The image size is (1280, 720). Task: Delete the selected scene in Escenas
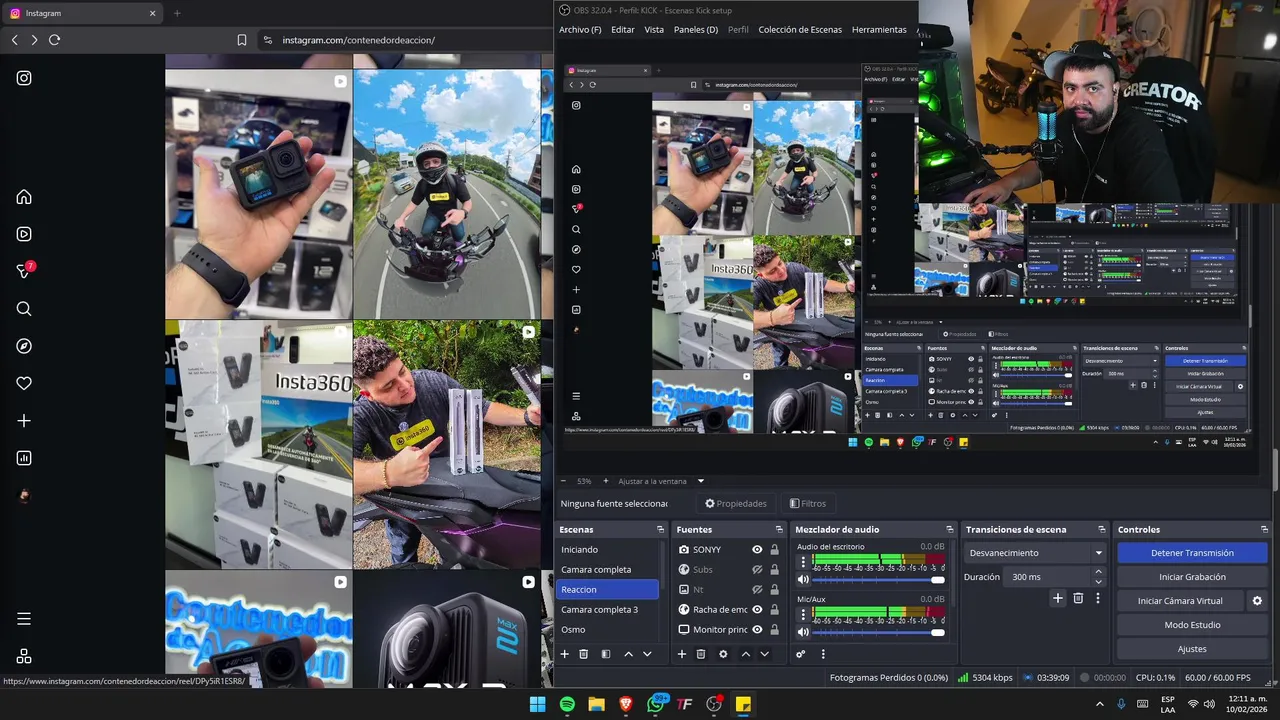pos(584,654)
